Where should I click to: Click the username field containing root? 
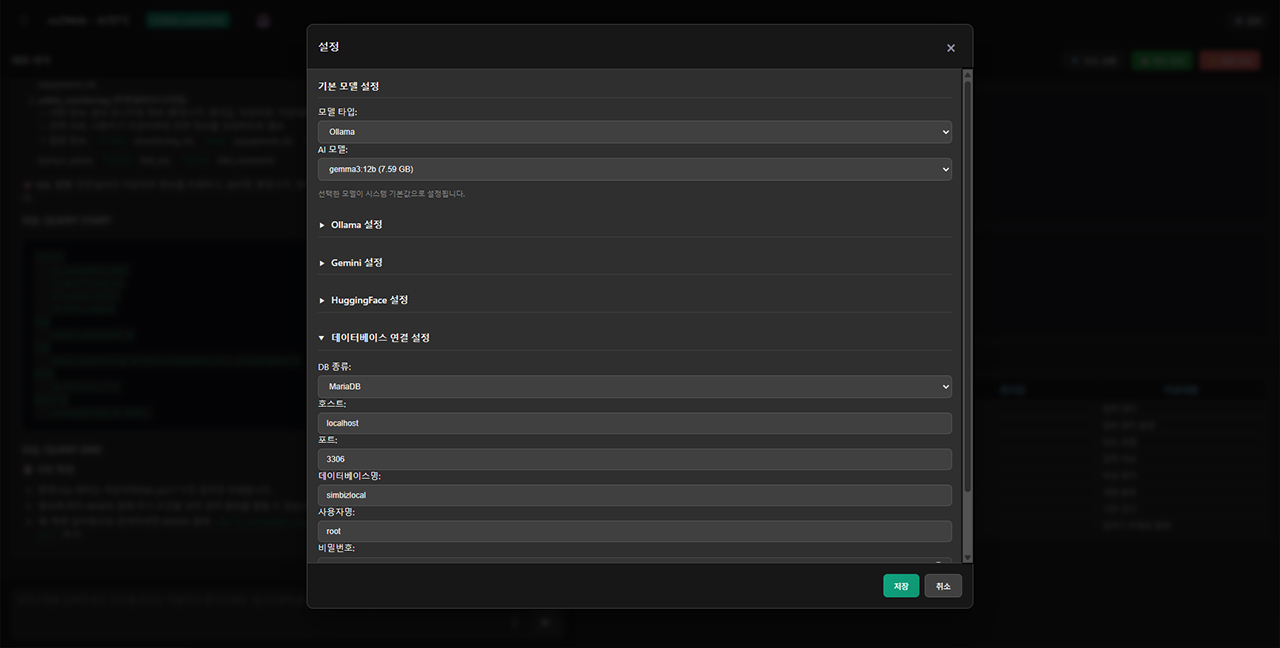[x=634, y=531]
